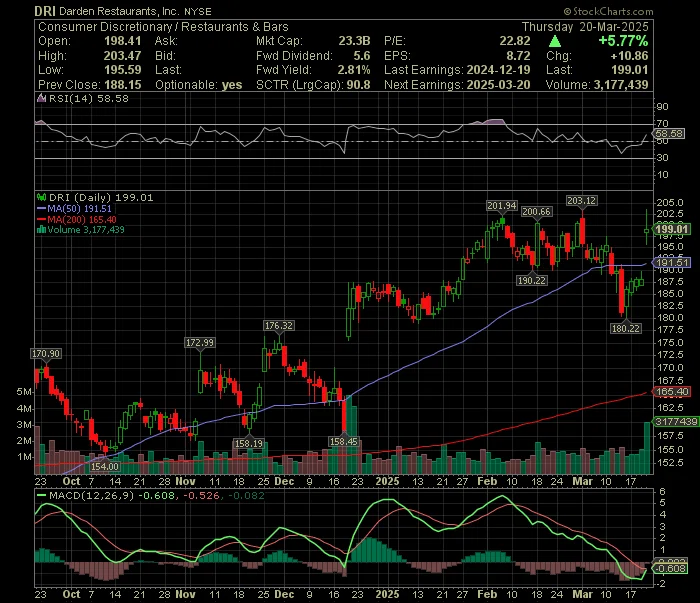Click the 3177439 volume axis tag
The width and height of the screenshot is (700, 603).
point(676,422)
